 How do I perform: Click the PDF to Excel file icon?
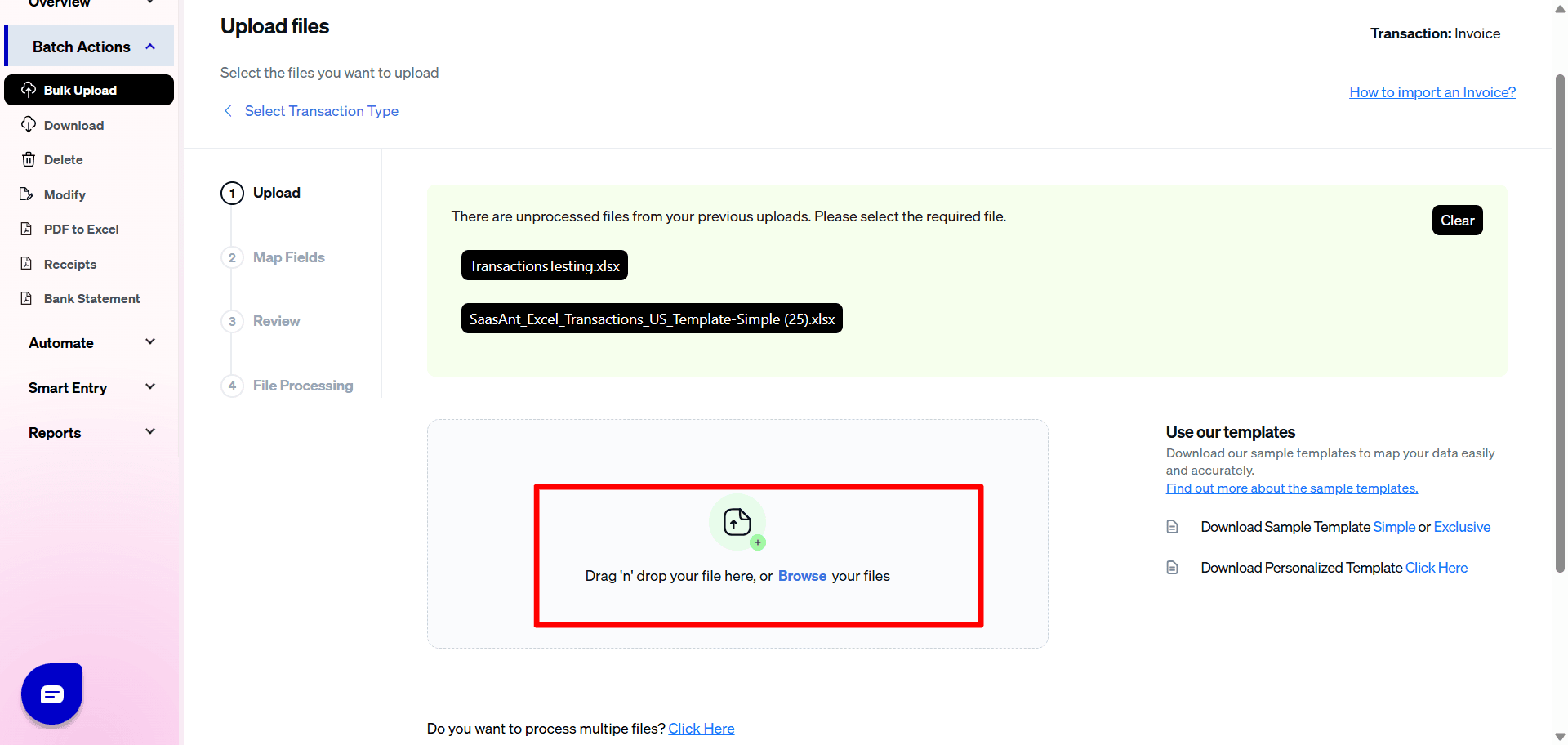[27, 229]
